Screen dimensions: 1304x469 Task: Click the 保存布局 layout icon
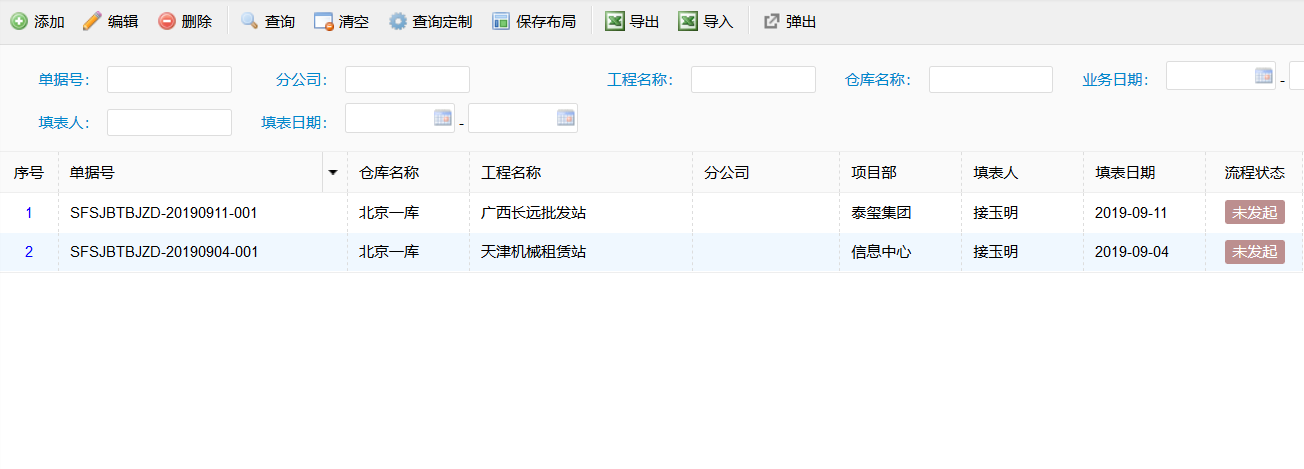502,21
